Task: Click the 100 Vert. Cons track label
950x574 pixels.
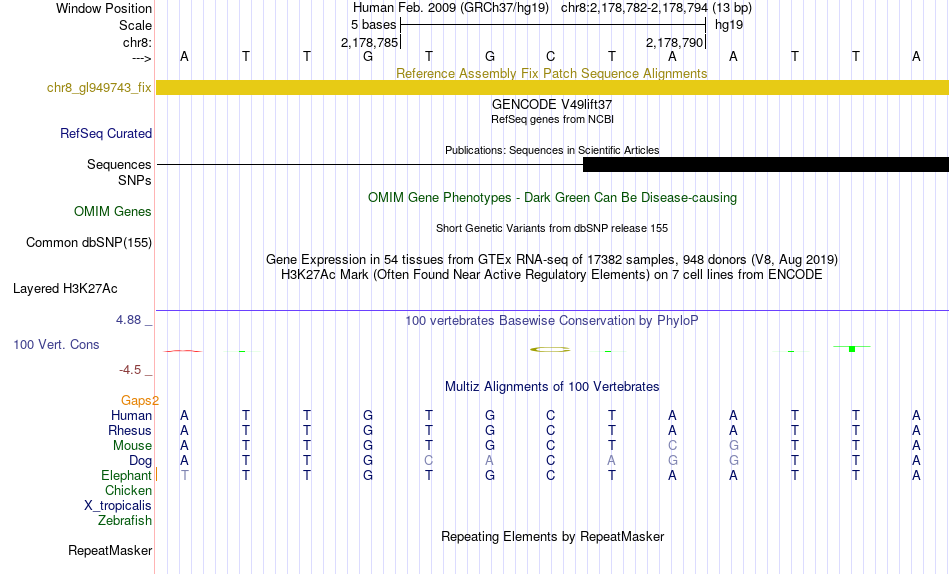Action: coord(56,344)
